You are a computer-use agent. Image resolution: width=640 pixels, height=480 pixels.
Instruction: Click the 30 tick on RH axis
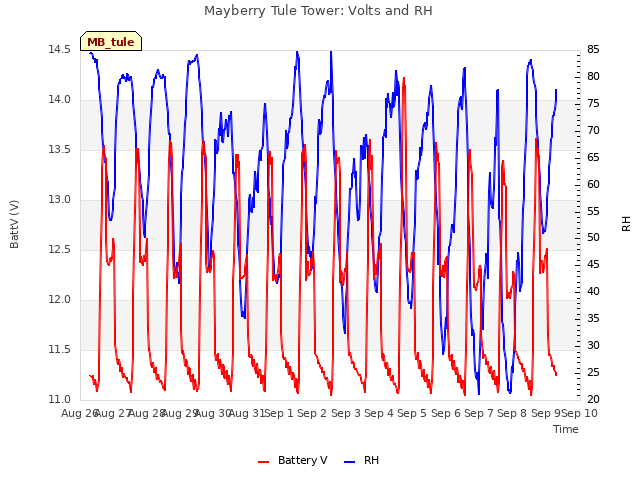tap(593, 345)
